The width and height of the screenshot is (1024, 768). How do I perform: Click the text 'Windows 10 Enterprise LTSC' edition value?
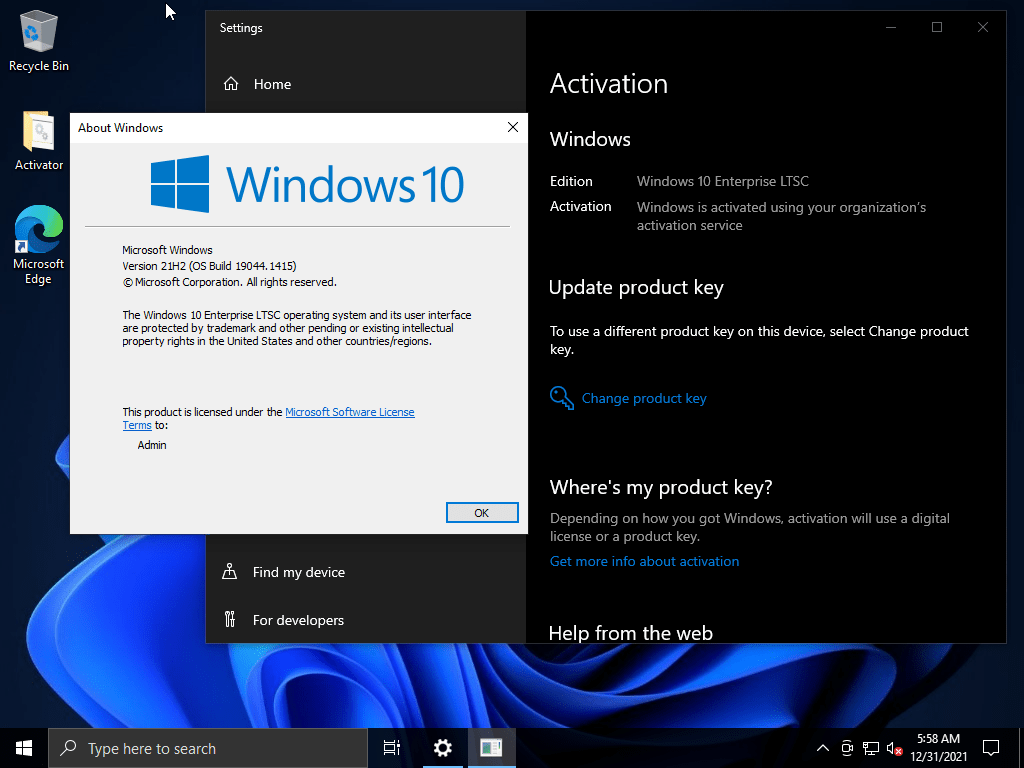pyautogui.click(x=722, y=181)
